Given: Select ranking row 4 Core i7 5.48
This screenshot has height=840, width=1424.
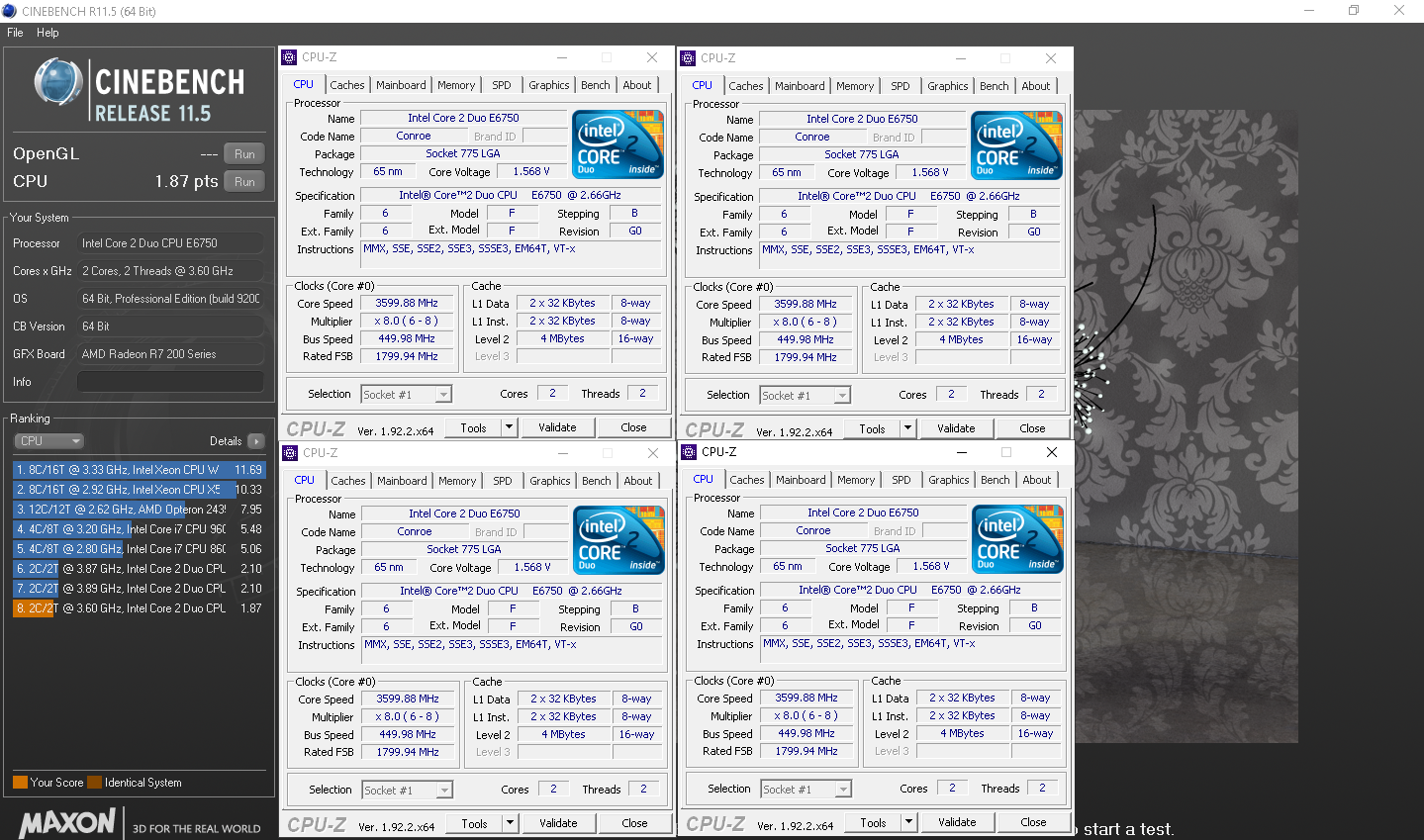Looking at the screenshot, I should point(139,529).
